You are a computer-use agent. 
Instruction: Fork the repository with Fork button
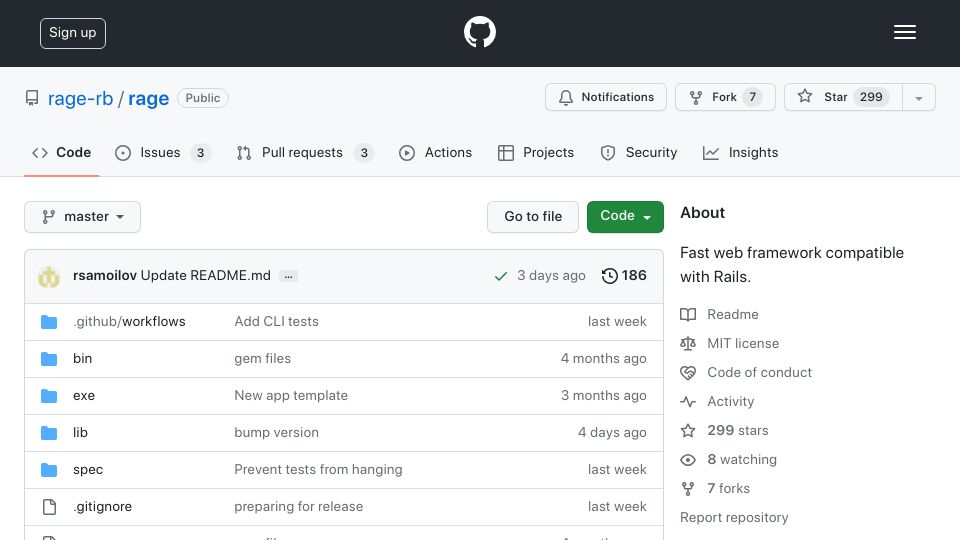point(725,97)
